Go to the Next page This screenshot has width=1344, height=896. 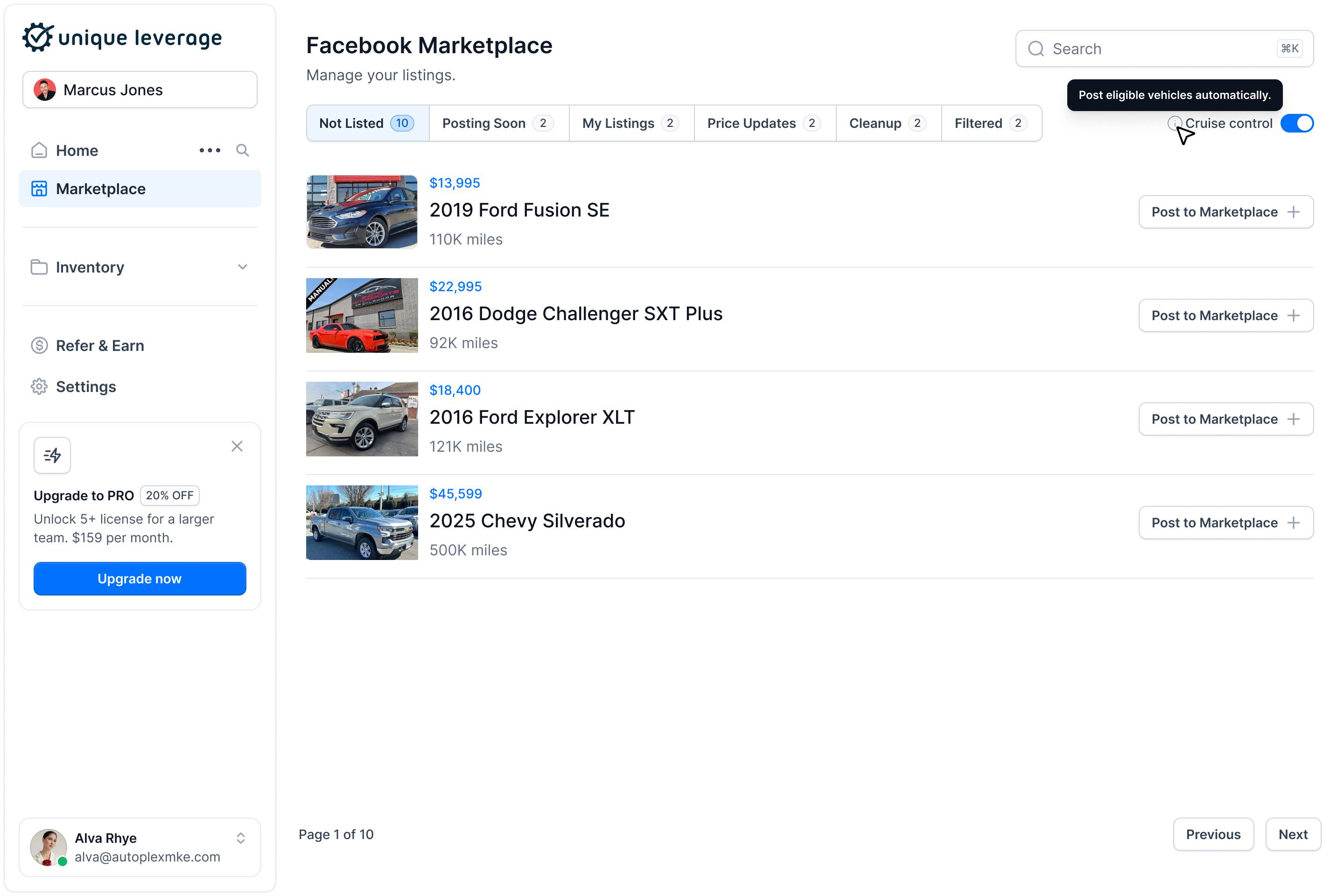coord(1293,834)
